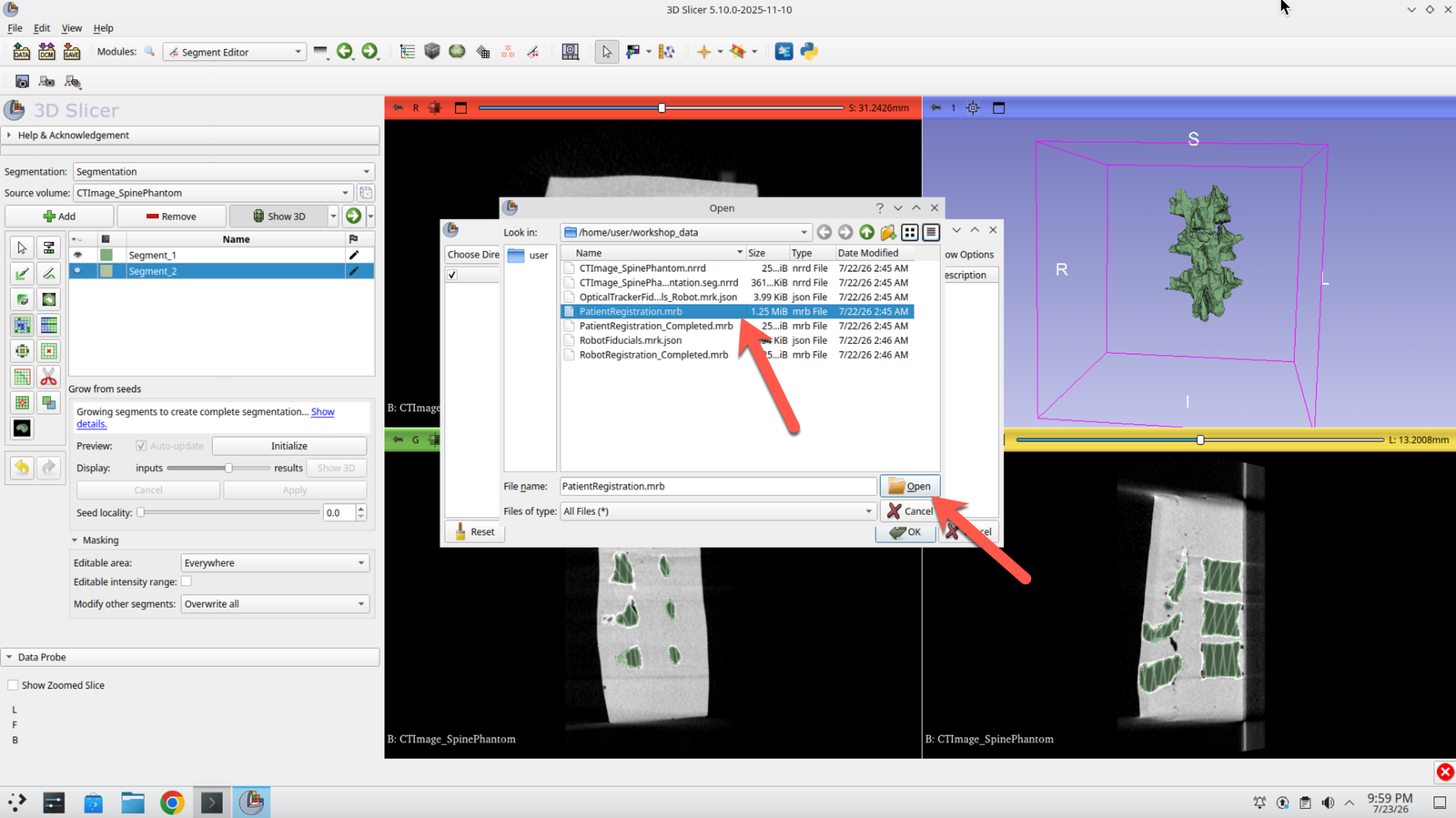
Task: Click the Save scene toolbar icon
Action: 72,52
